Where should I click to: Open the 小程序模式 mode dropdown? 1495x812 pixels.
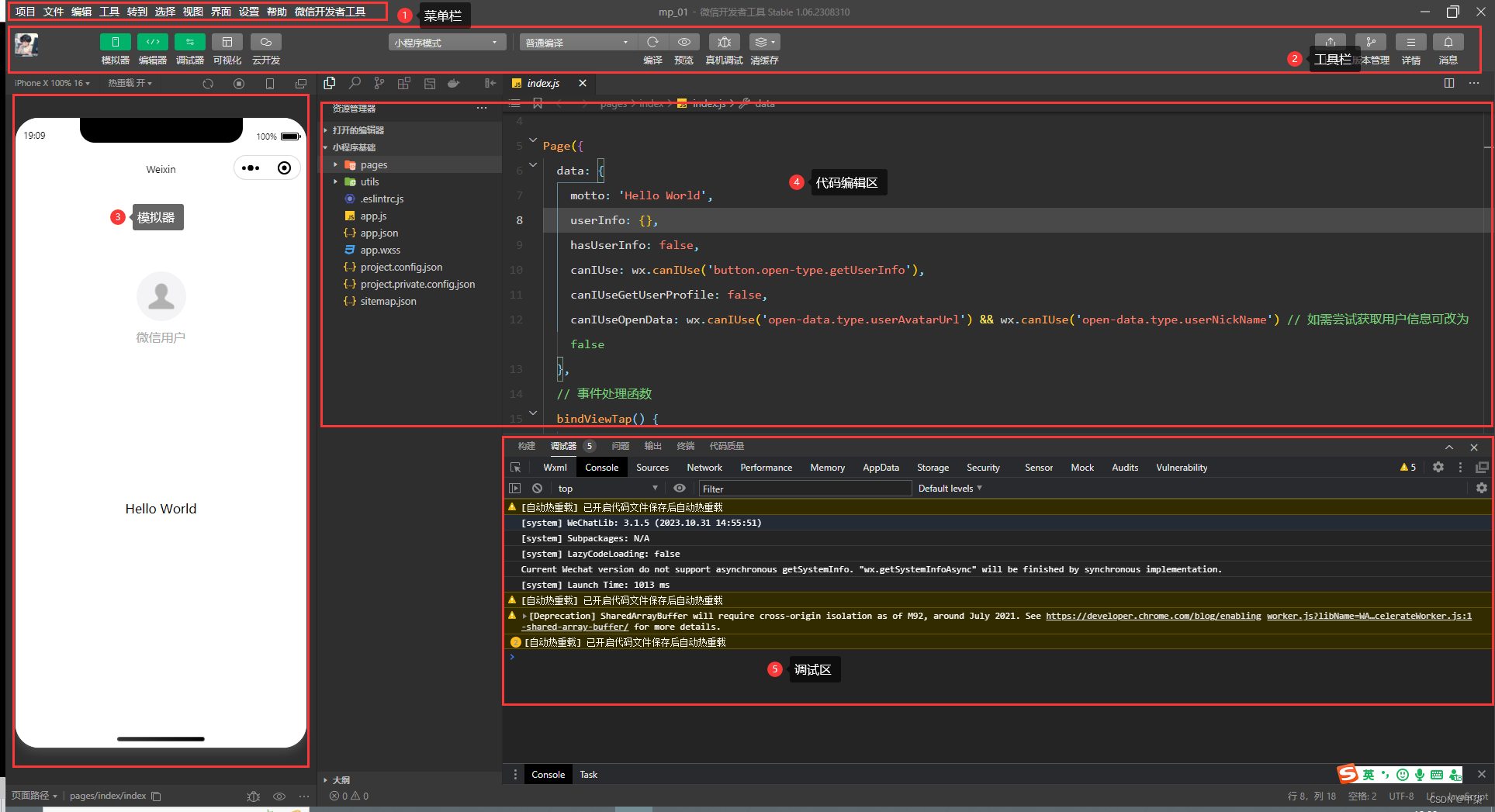point(447,43)
